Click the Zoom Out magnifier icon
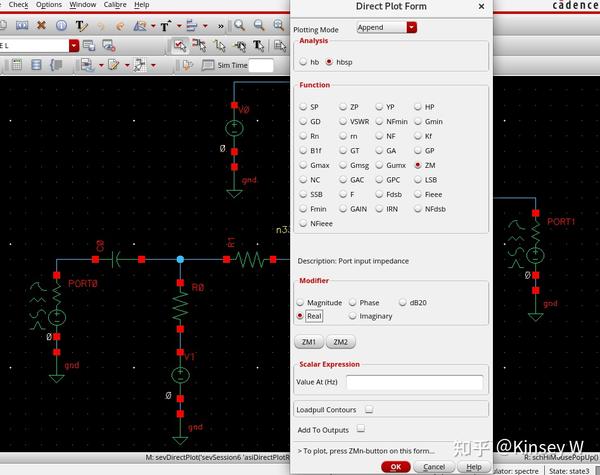Image resolution: width=600 pixels, height=475 pixels. pos(259,25)
